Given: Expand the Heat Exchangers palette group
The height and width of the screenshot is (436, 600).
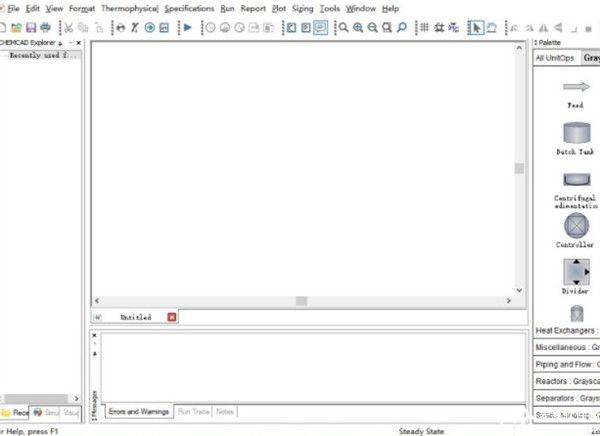Looking at the screenshot, I should [566, 330].
